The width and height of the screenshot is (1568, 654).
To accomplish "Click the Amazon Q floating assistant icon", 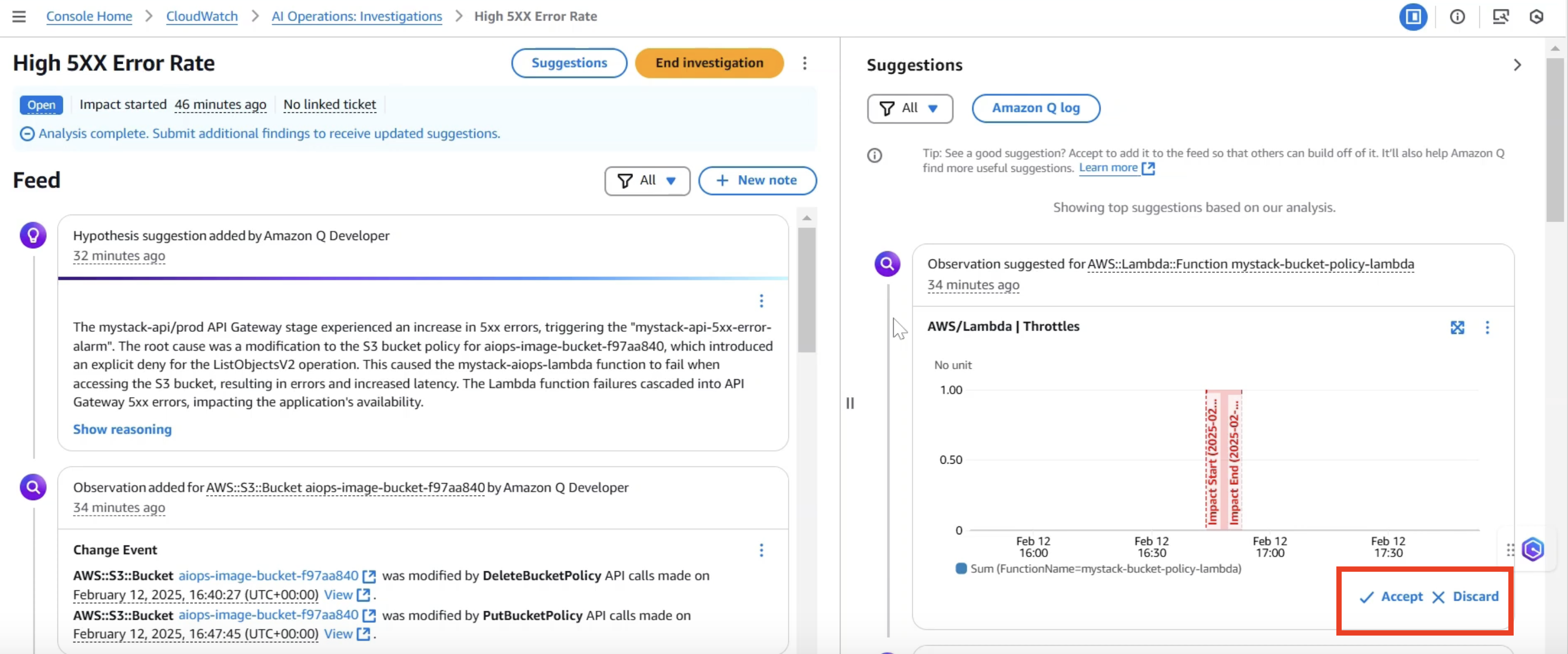I will click(1533, 550).
